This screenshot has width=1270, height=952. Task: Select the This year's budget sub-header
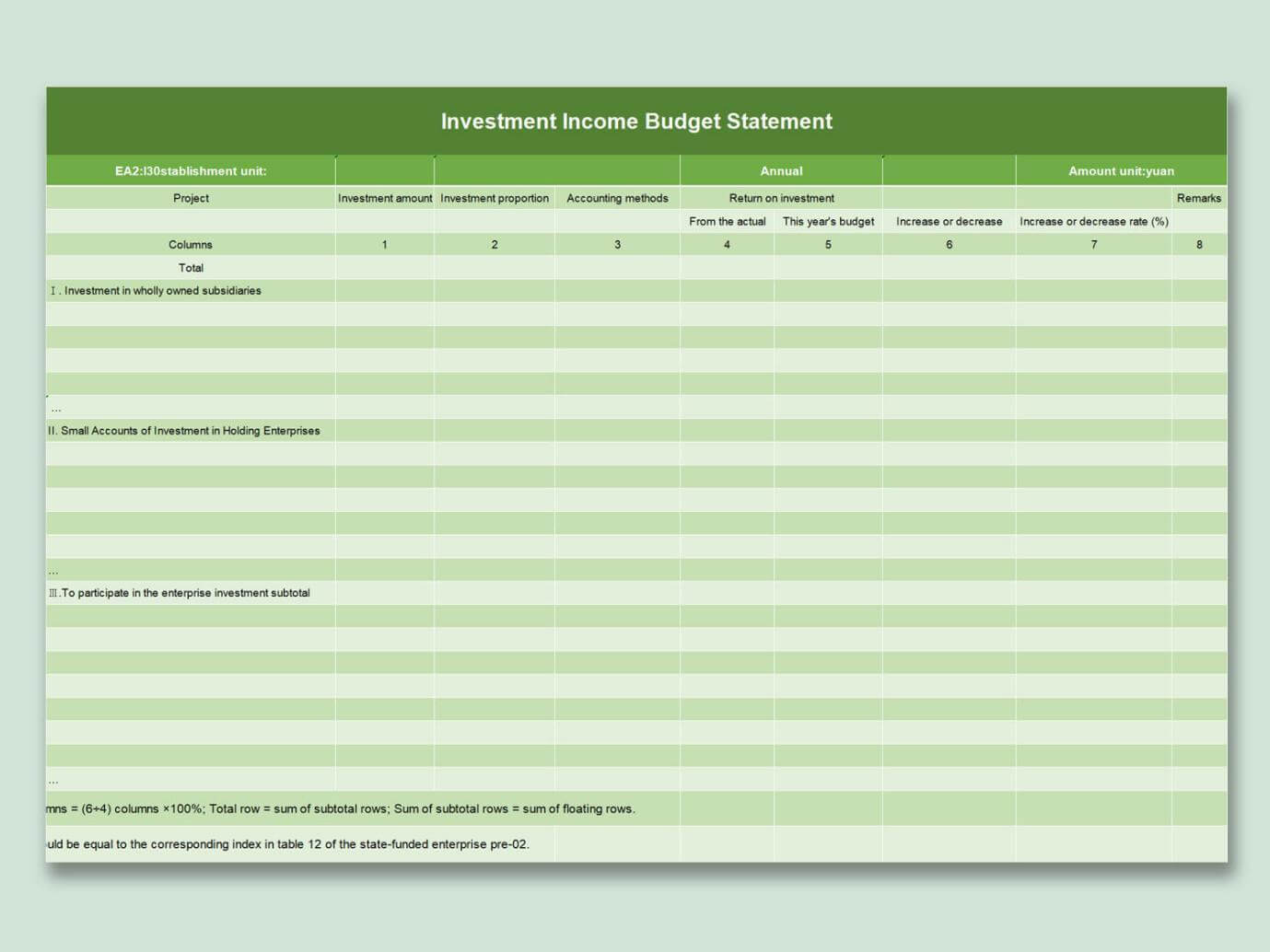827,221
